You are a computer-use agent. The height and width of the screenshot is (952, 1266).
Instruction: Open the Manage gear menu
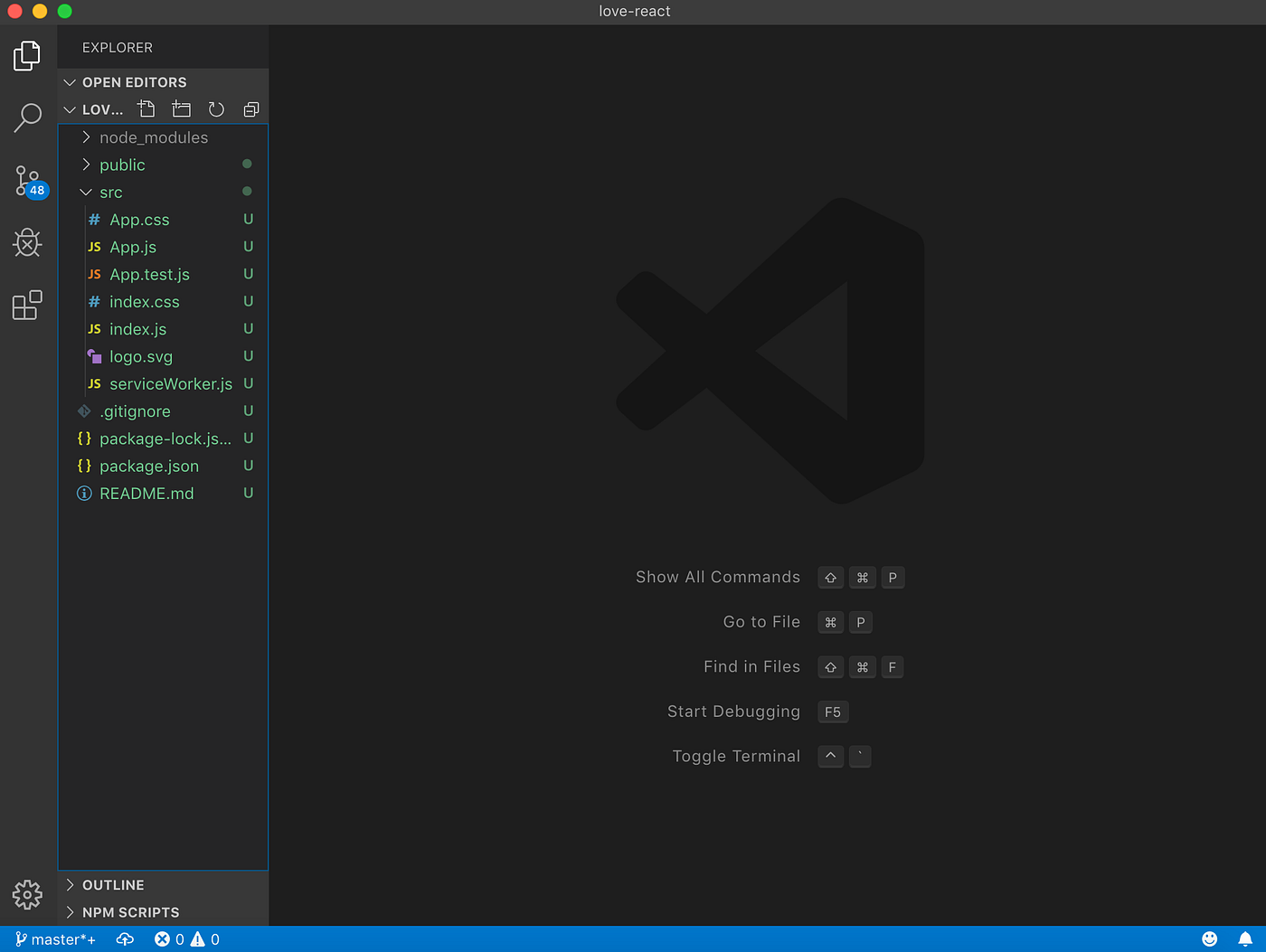point(27,894)
